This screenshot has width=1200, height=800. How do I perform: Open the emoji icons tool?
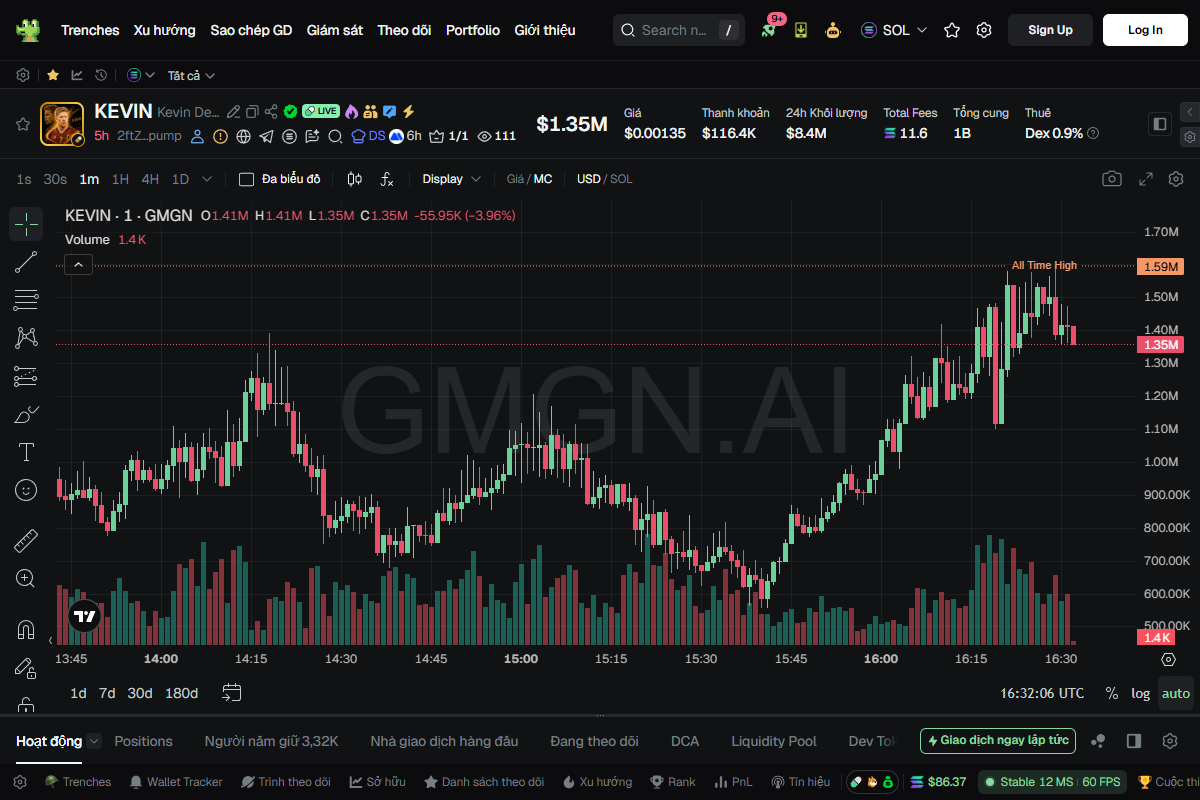pos(26,490)
